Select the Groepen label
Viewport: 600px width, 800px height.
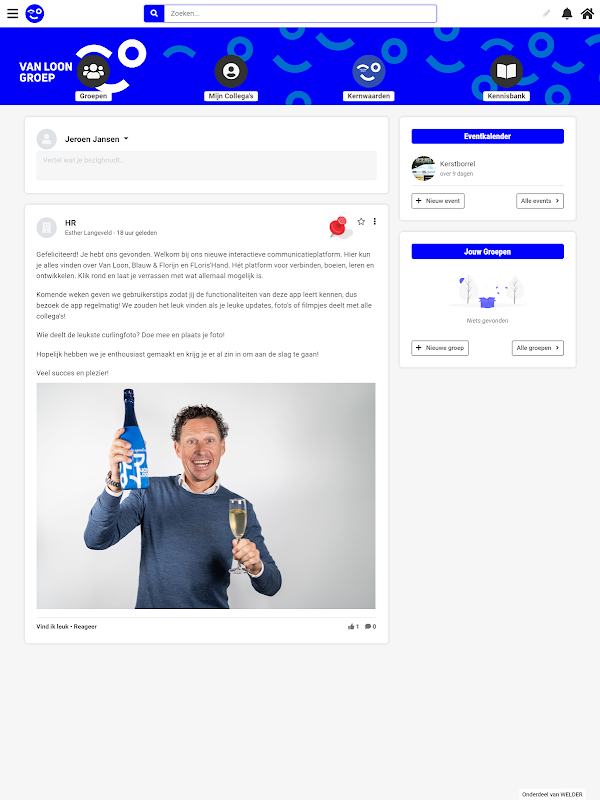tap(93, 96)
